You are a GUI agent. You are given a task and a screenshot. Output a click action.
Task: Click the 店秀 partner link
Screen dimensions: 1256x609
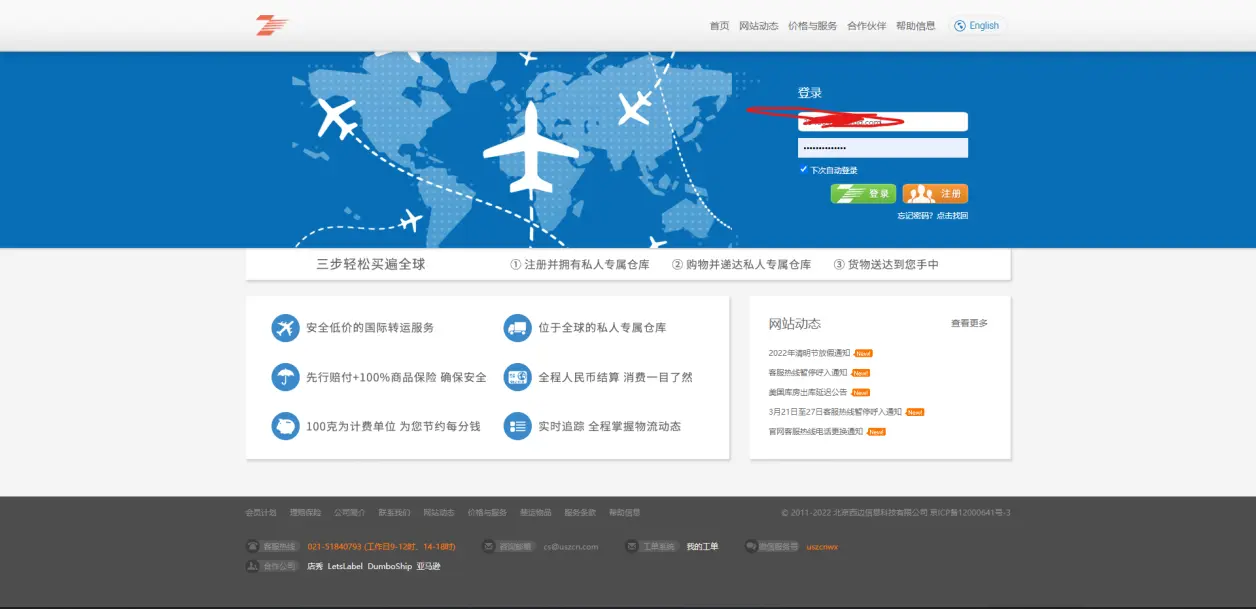(315, 566)
